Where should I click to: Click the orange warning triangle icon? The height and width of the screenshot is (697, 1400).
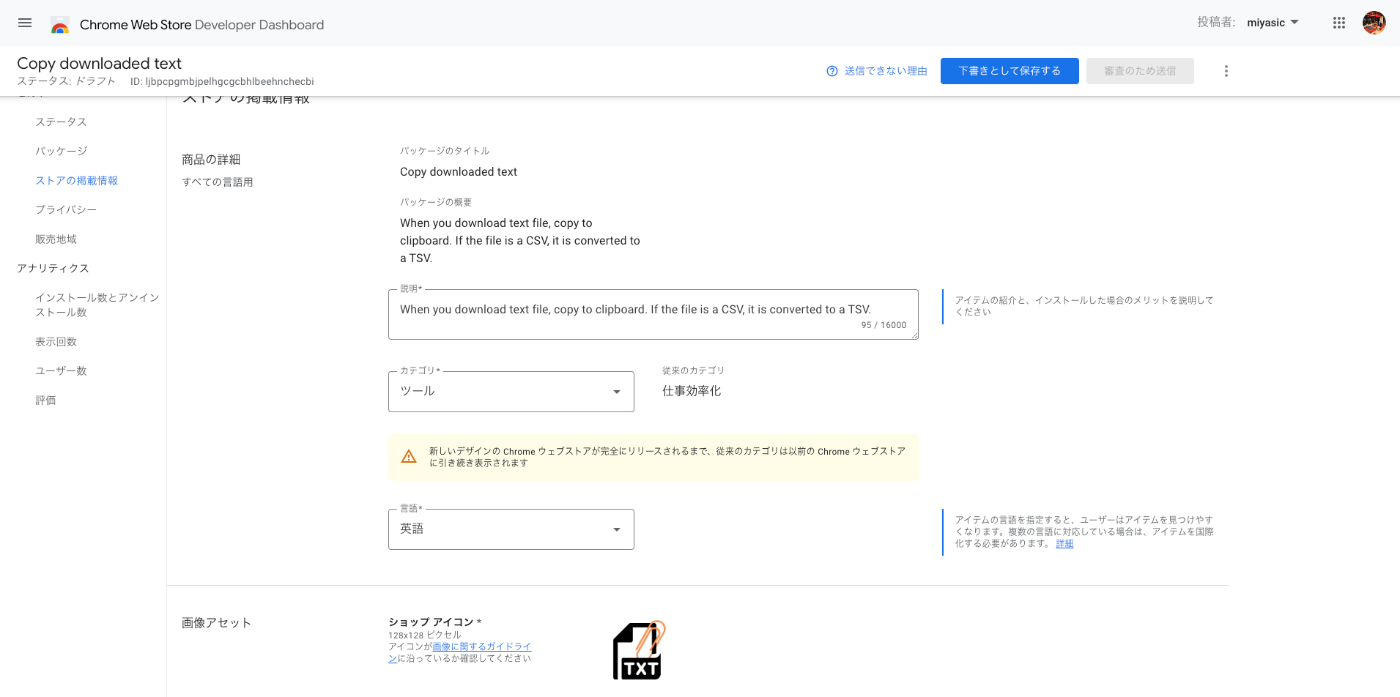[x=409, y=457]
